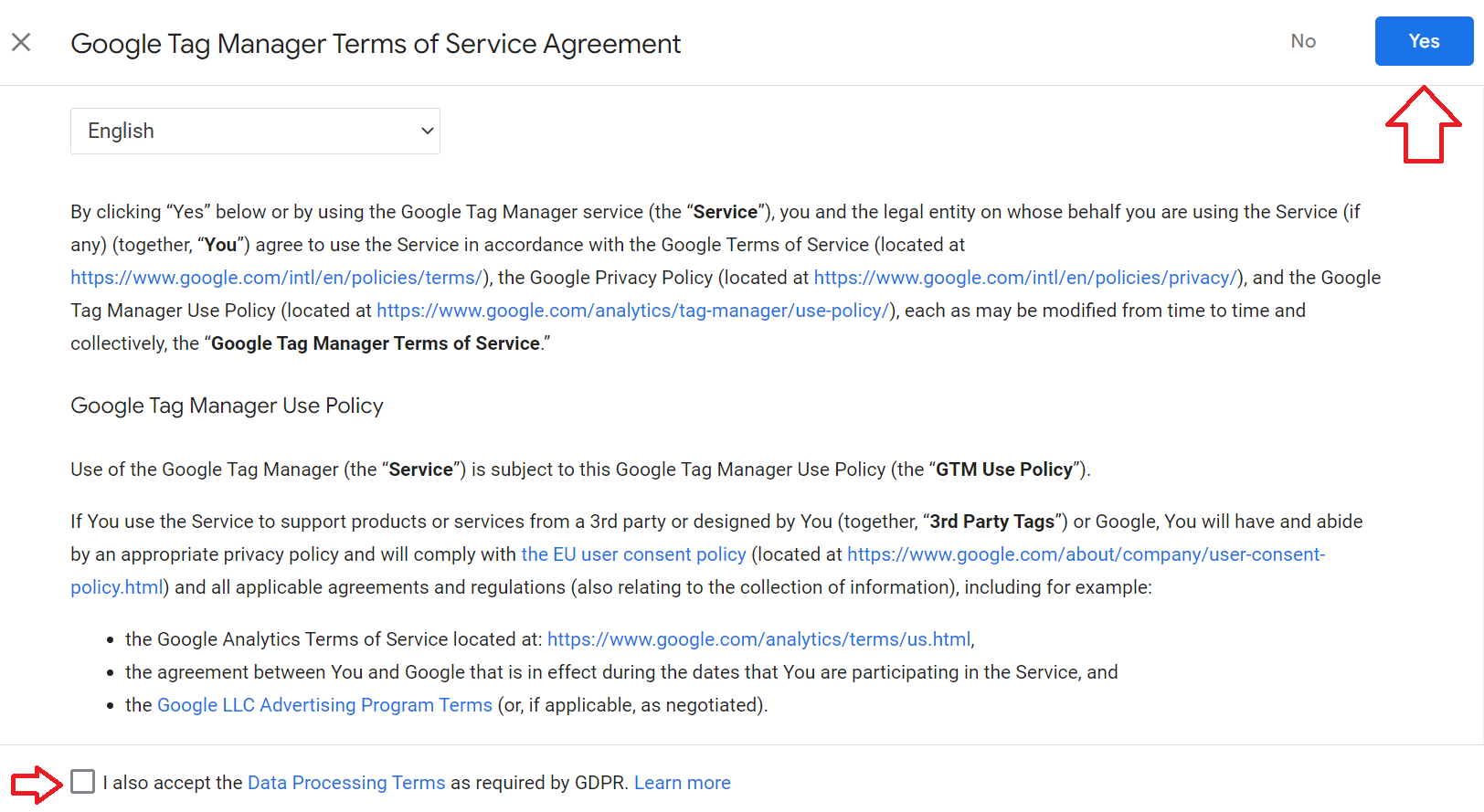Click the bold GTM Use Policy text
1484x812 pixels.
[x=1004, y=469]
